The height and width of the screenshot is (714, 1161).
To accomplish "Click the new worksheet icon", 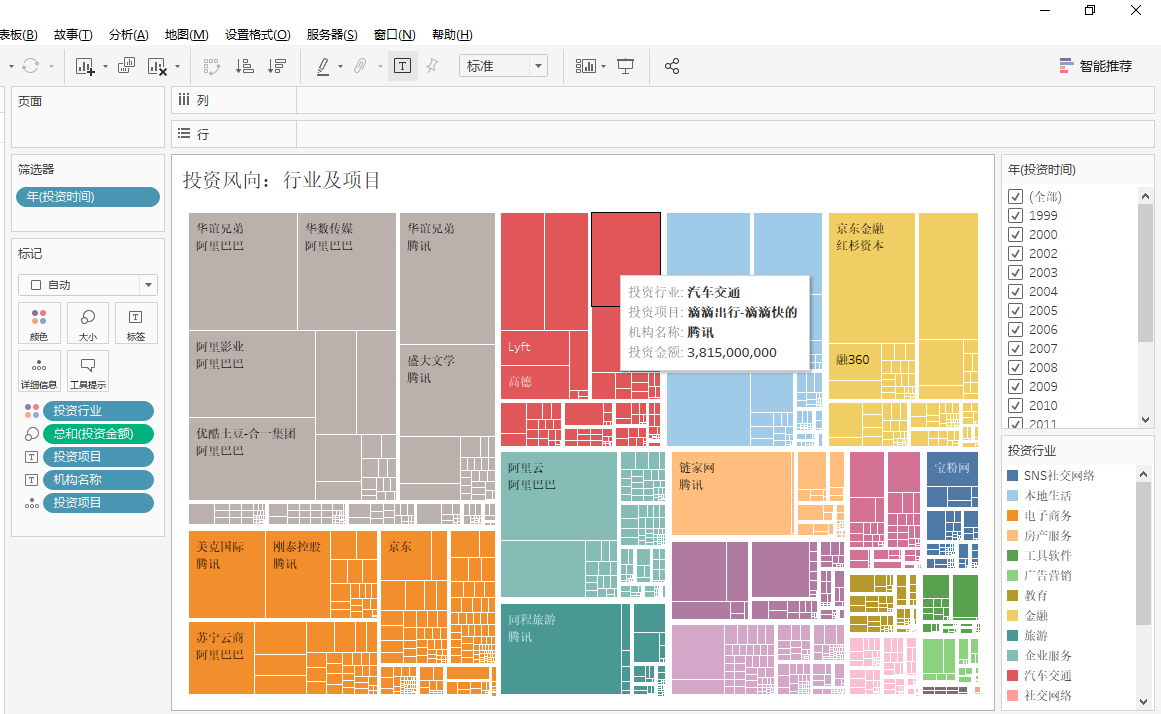I will click(85, 67).
